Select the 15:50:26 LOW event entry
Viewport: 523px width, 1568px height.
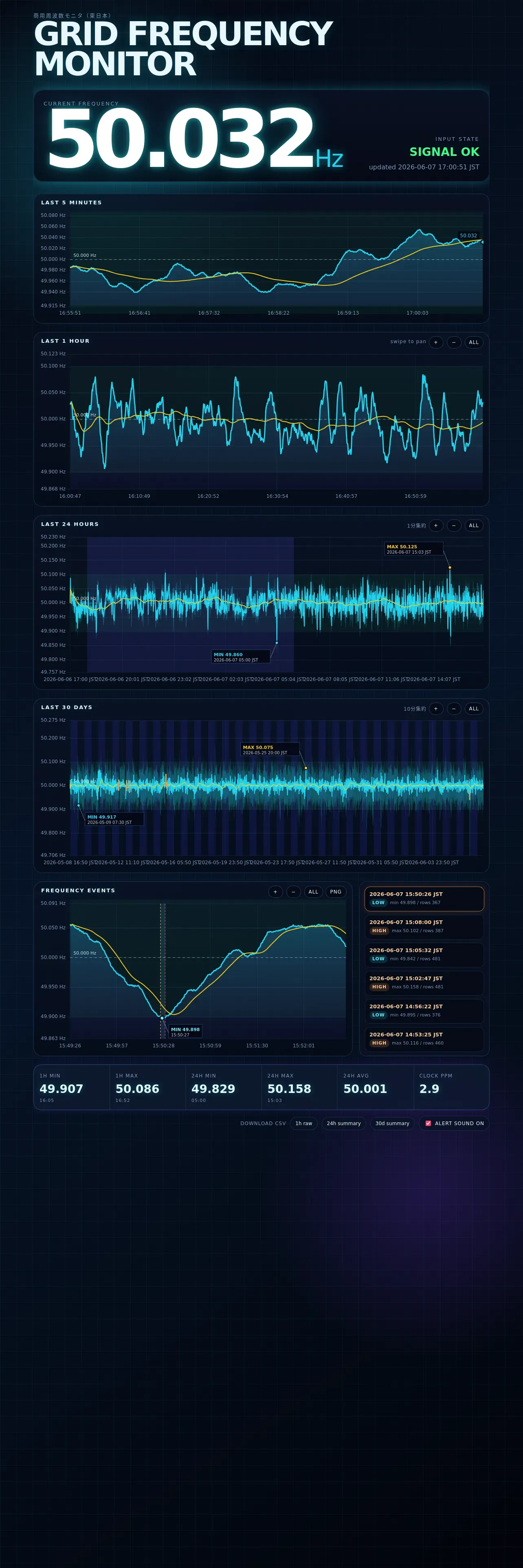(x=424, y=898)
